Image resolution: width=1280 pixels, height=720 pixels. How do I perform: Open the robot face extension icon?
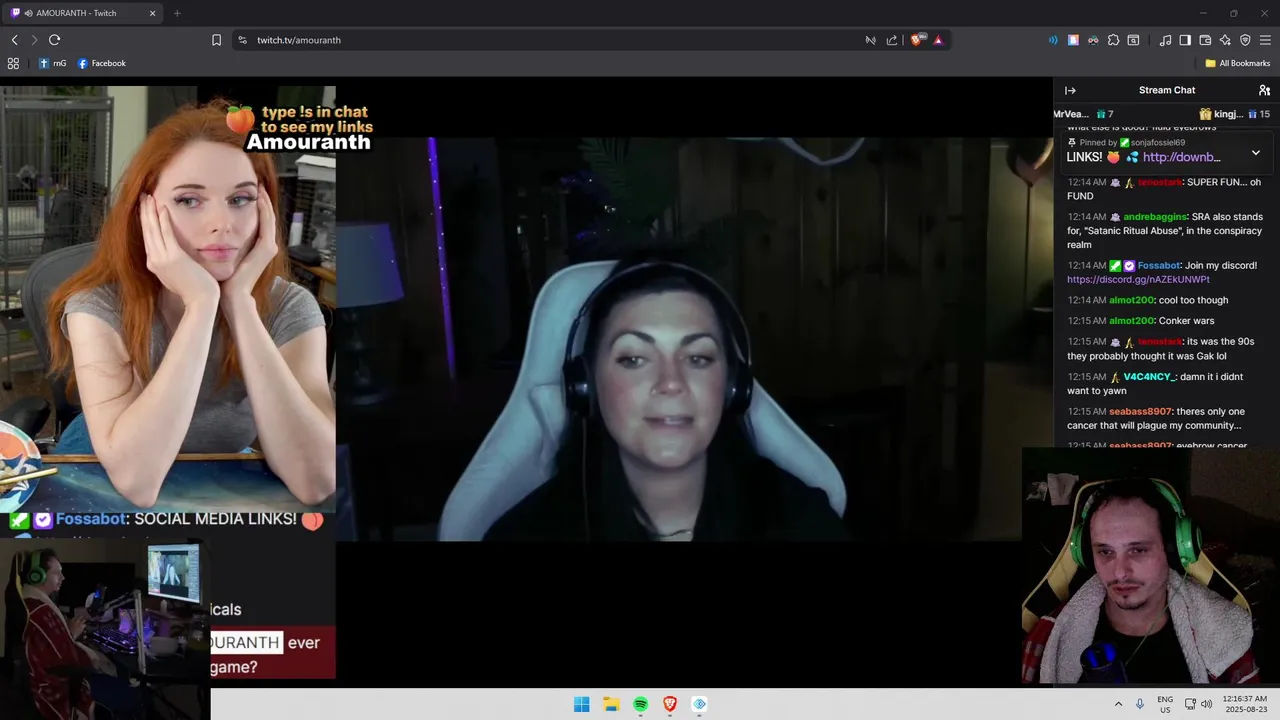click(1093, 40)
